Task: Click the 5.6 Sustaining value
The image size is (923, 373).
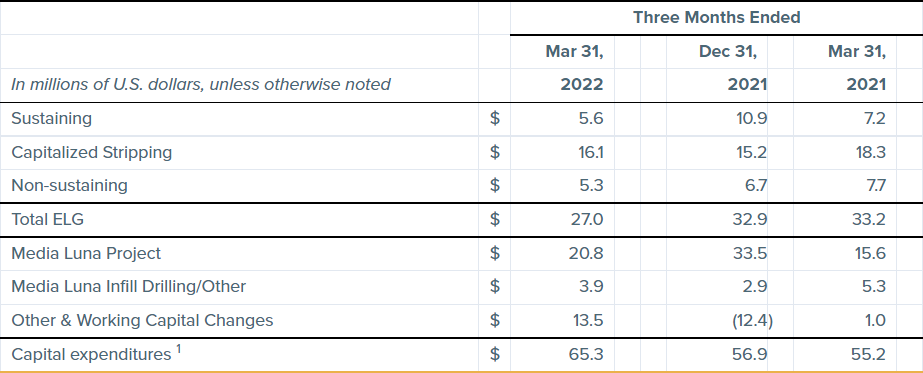Action: 590,119
